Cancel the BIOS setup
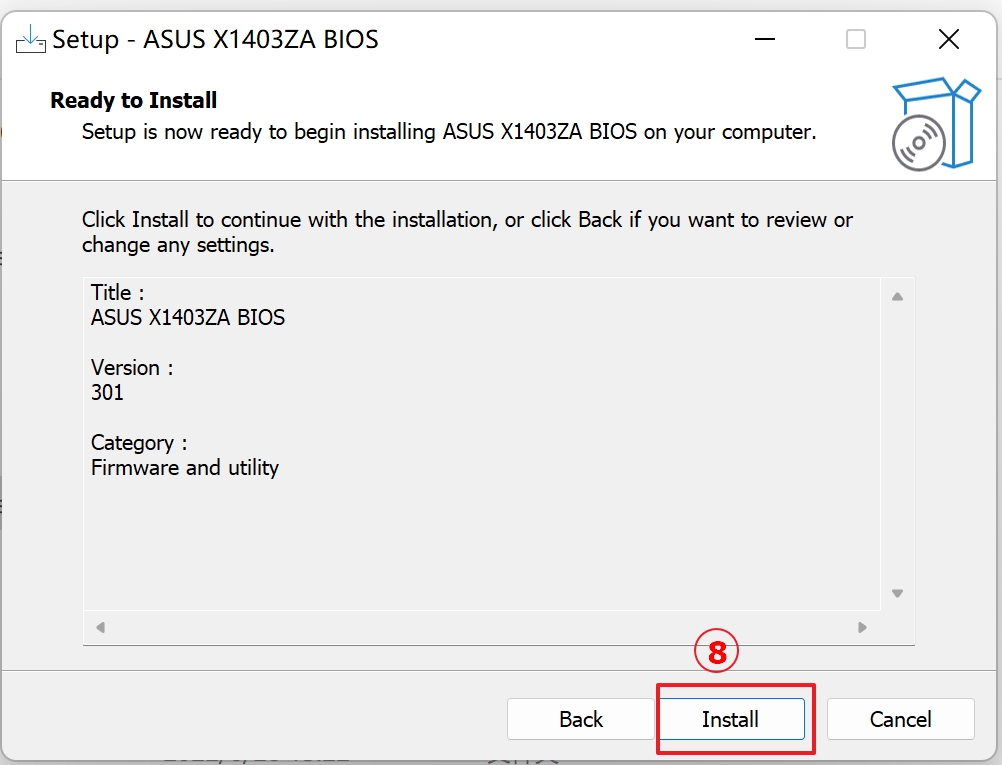Image resolution: width=1002 pixels, height=765 pixels. (x=900, y=719)
